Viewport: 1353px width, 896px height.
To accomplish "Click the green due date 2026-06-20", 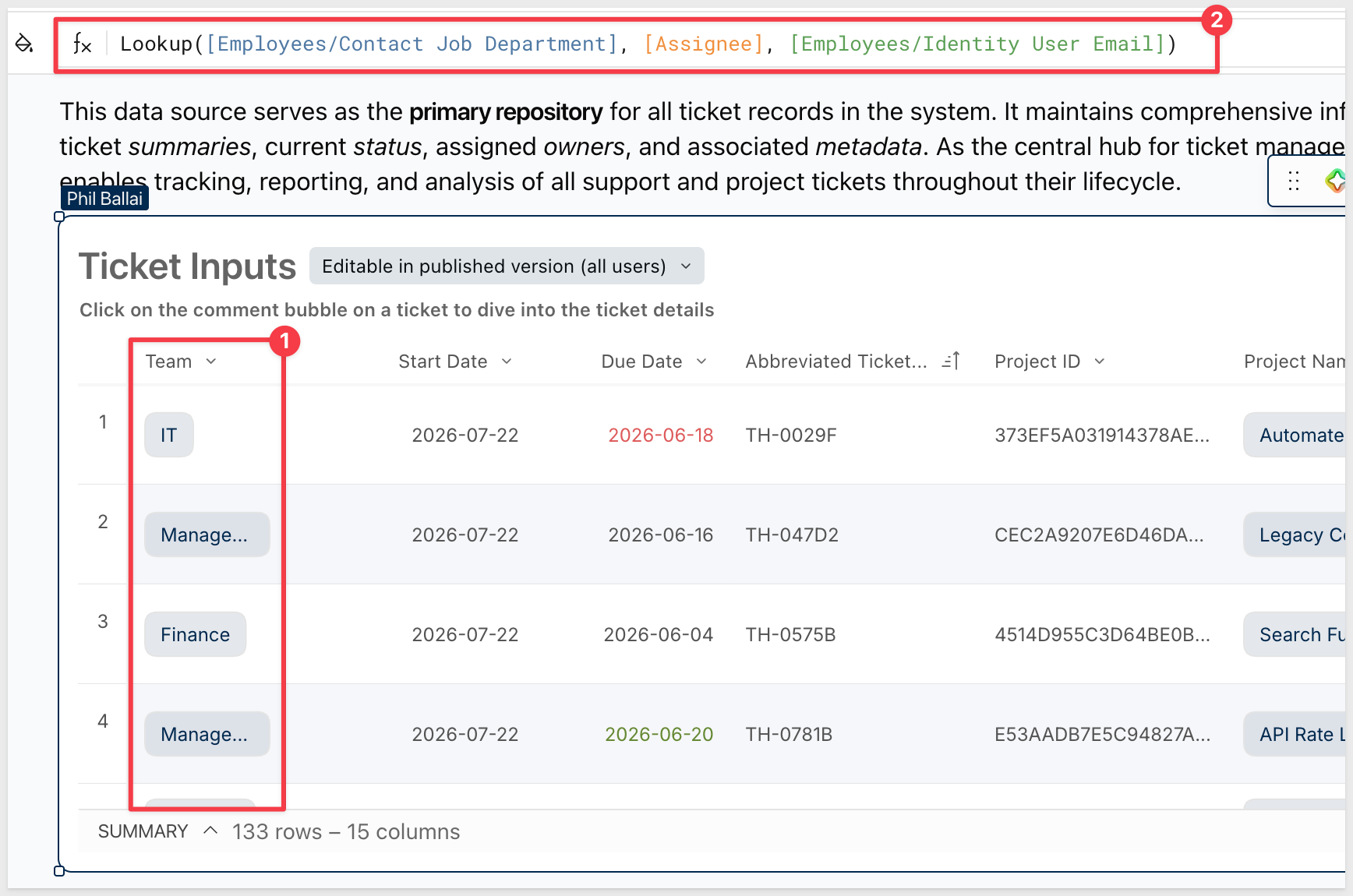I will click(659, 734).
